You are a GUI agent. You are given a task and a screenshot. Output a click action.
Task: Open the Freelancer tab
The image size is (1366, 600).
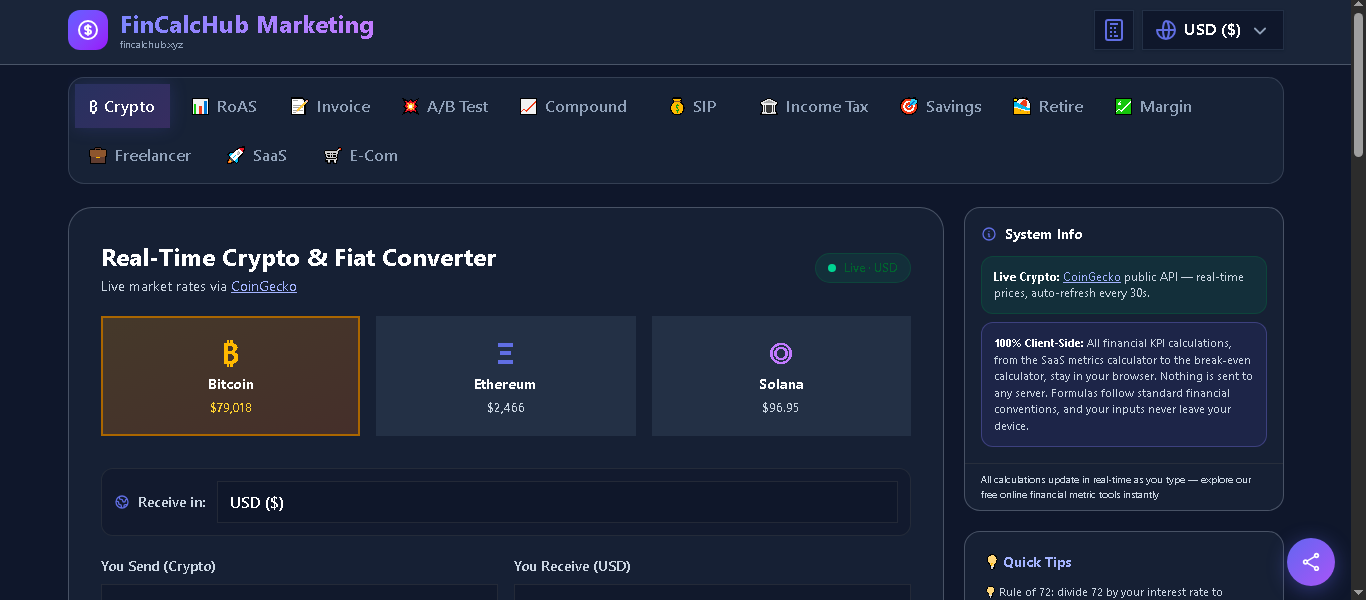click(x=140, y=155)
